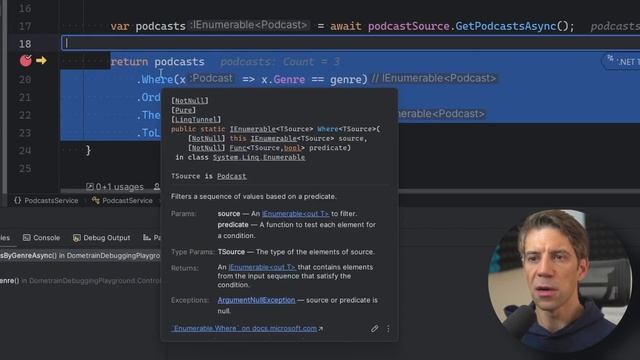Toggle the breakpoint on the return line

(26, 61)
